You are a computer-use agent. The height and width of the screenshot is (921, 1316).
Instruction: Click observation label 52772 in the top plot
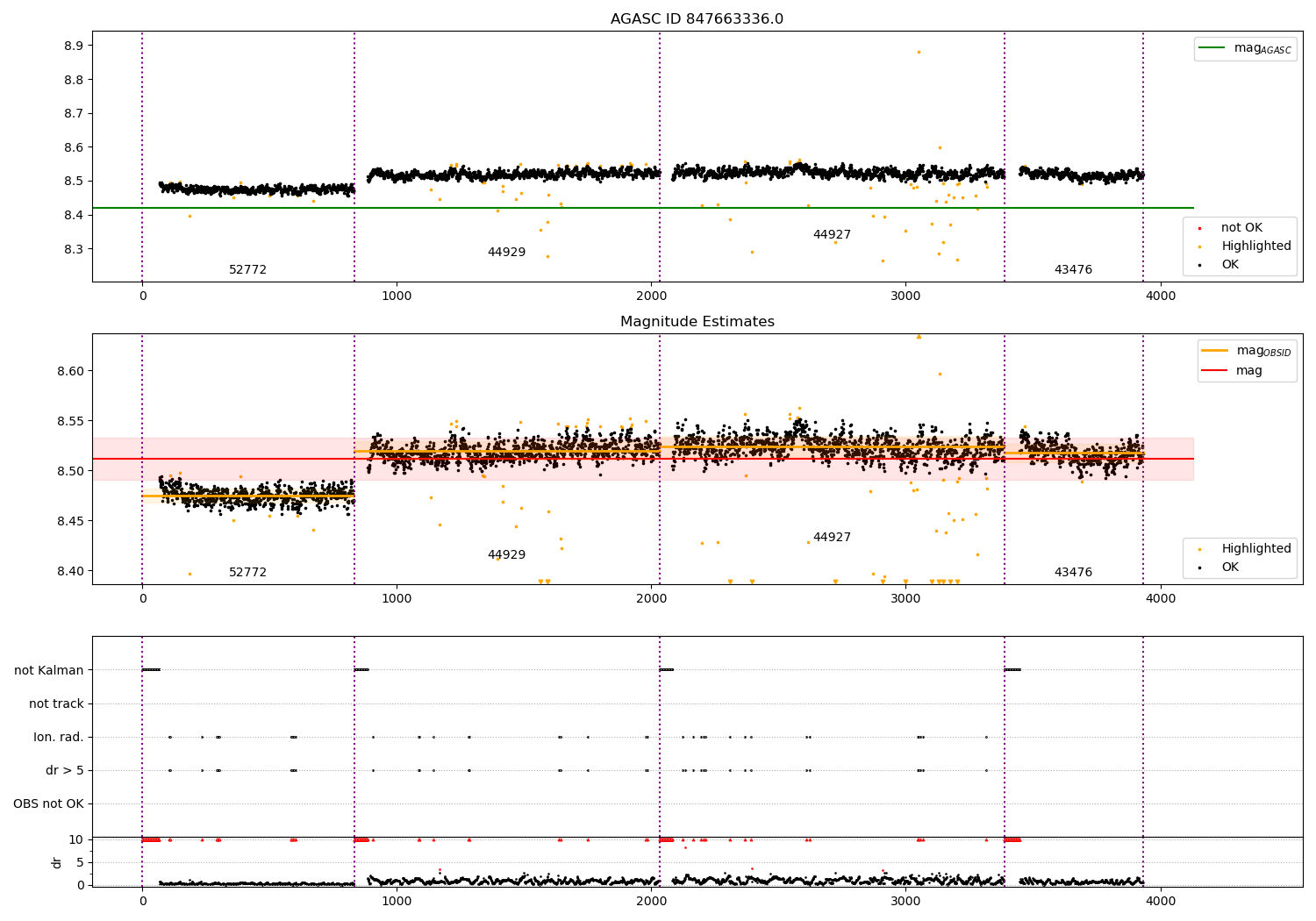pos(247,270)
